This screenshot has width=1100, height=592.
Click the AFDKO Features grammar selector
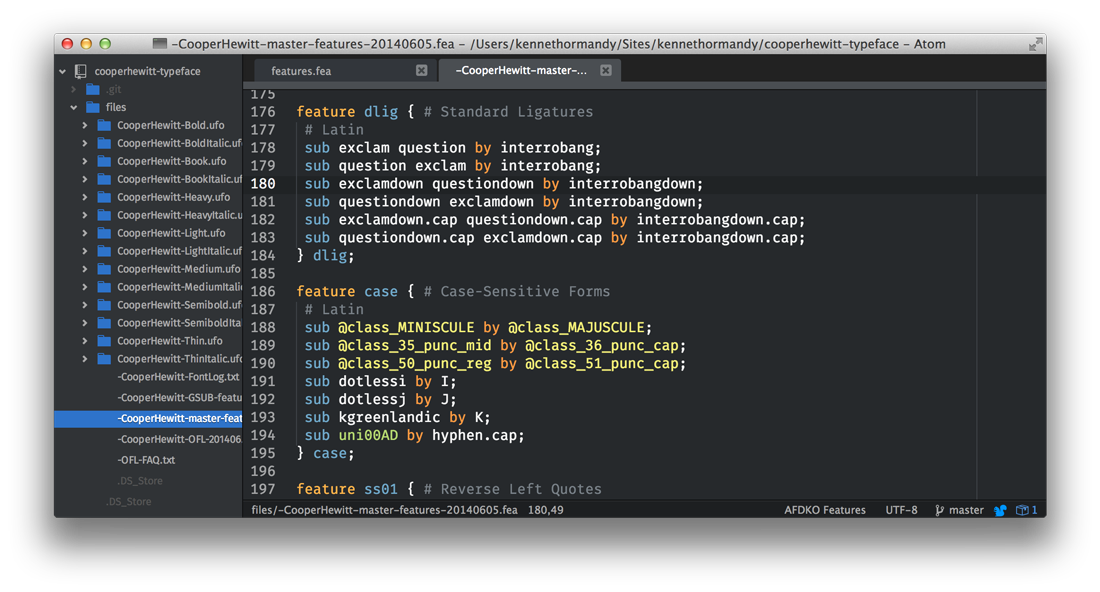coord(824,511)
